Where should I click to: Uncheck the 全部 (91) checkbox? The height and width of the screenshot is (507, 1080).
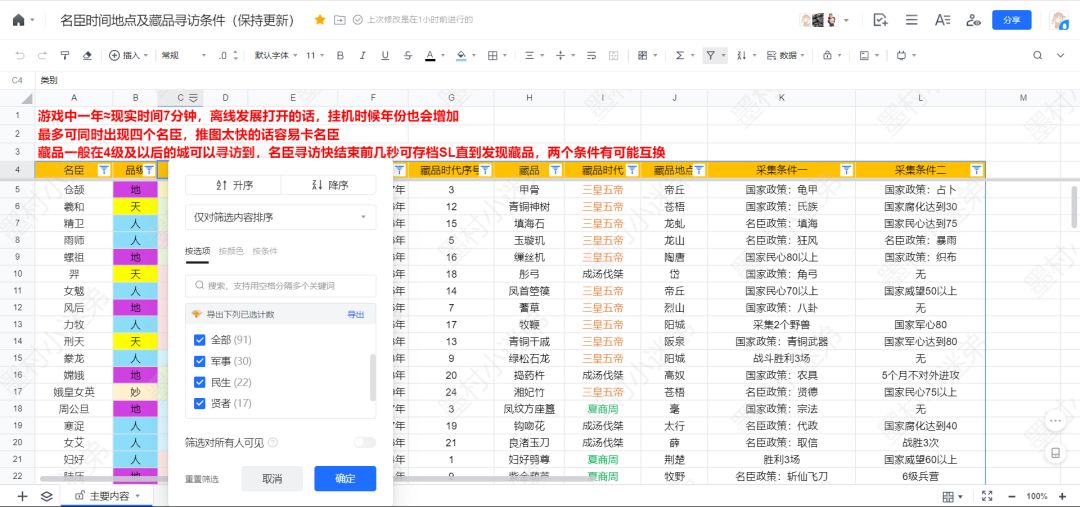pos(200,340)
